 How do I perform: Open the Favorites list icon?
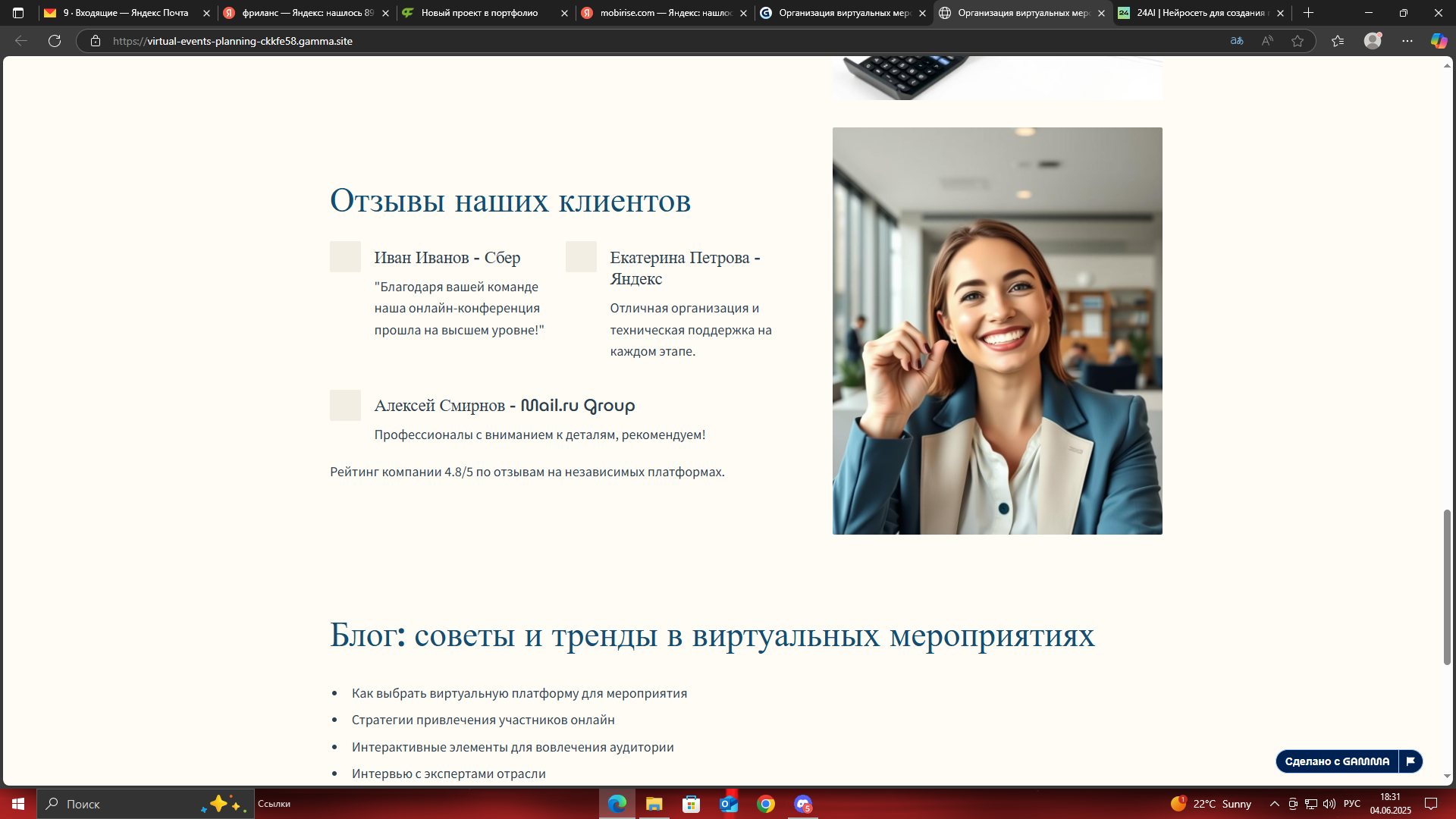click(x=1338, y=41)
